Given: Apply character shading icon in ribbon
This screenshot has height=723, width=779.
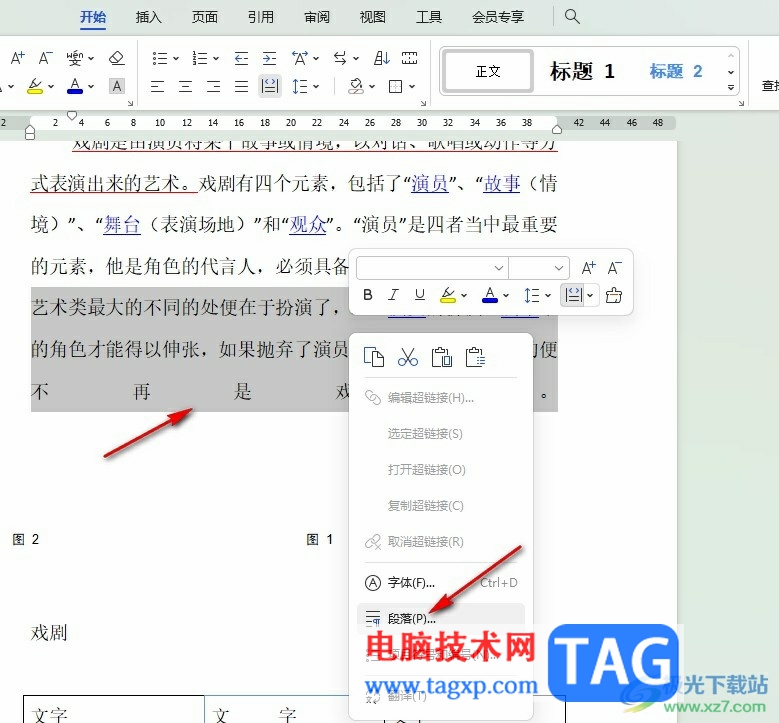Looking at the screenshot, I should click(x=116, y=86).
